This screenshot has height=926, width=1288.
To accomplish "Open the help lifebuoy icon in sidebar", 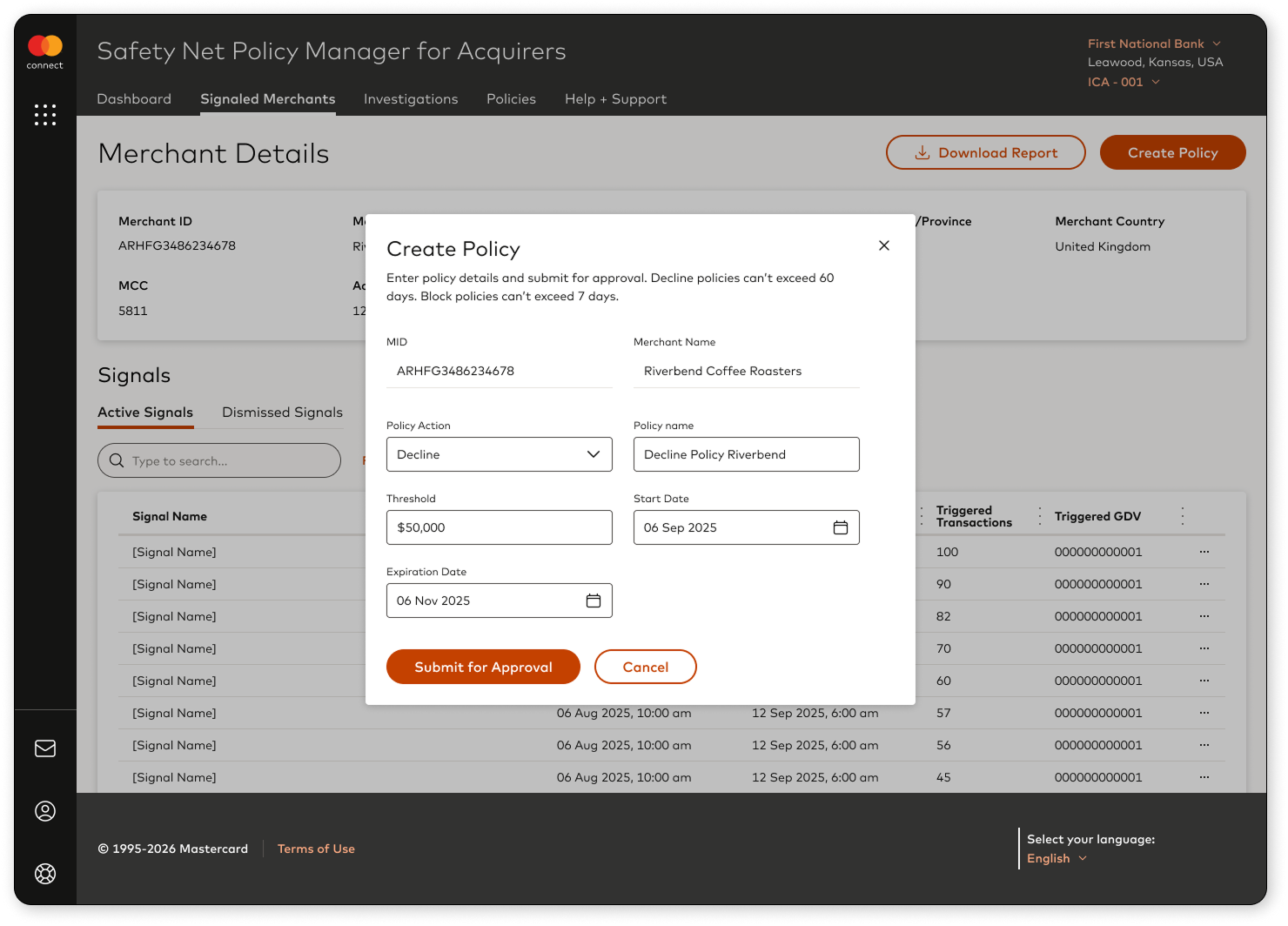I will (x=45, y=874).
